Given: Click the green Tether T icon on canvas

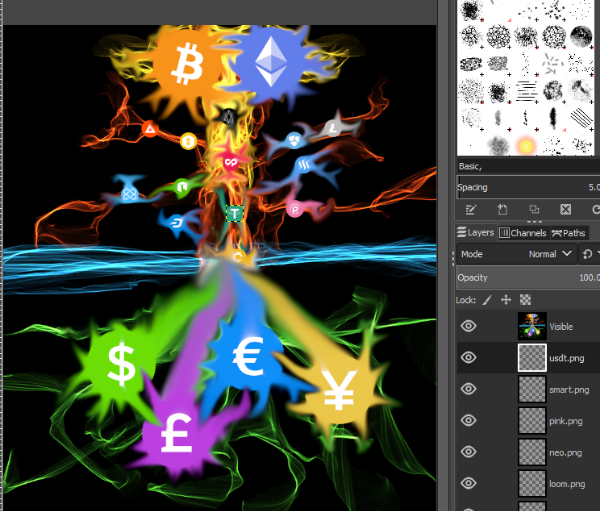Looking at the screenshot, I should coord(235,214).
